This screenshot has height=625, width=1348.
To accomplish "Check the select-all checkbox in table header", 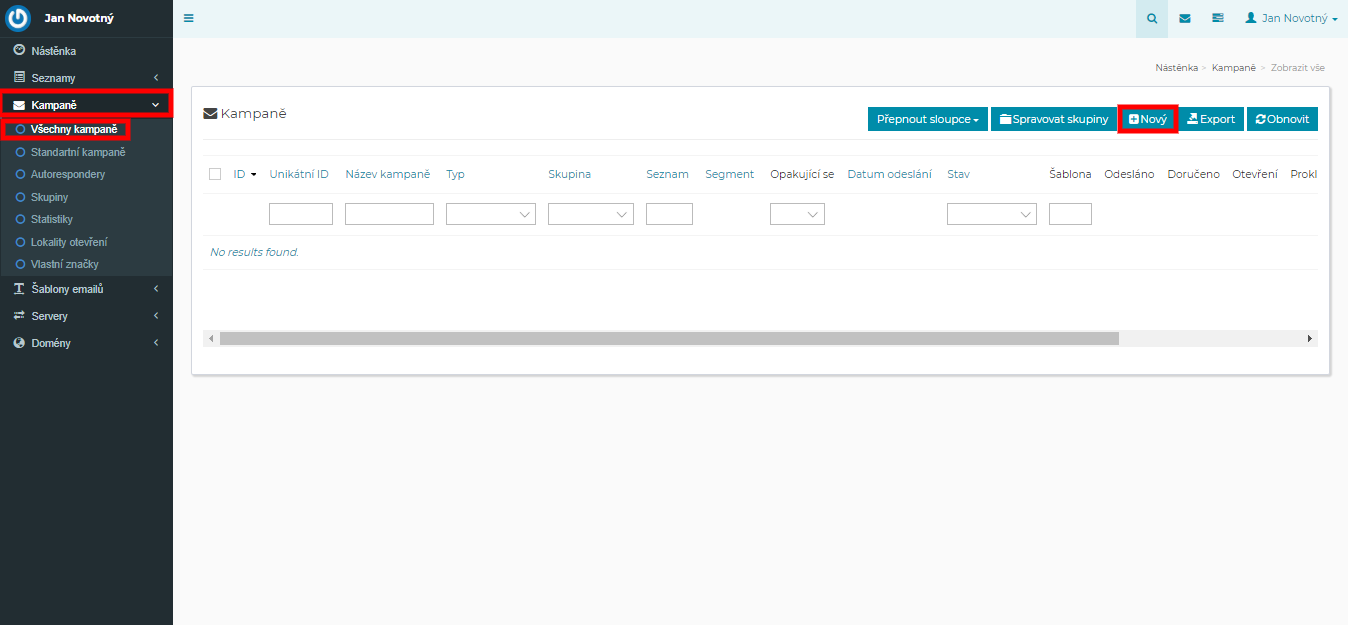I will click(215, 174).
